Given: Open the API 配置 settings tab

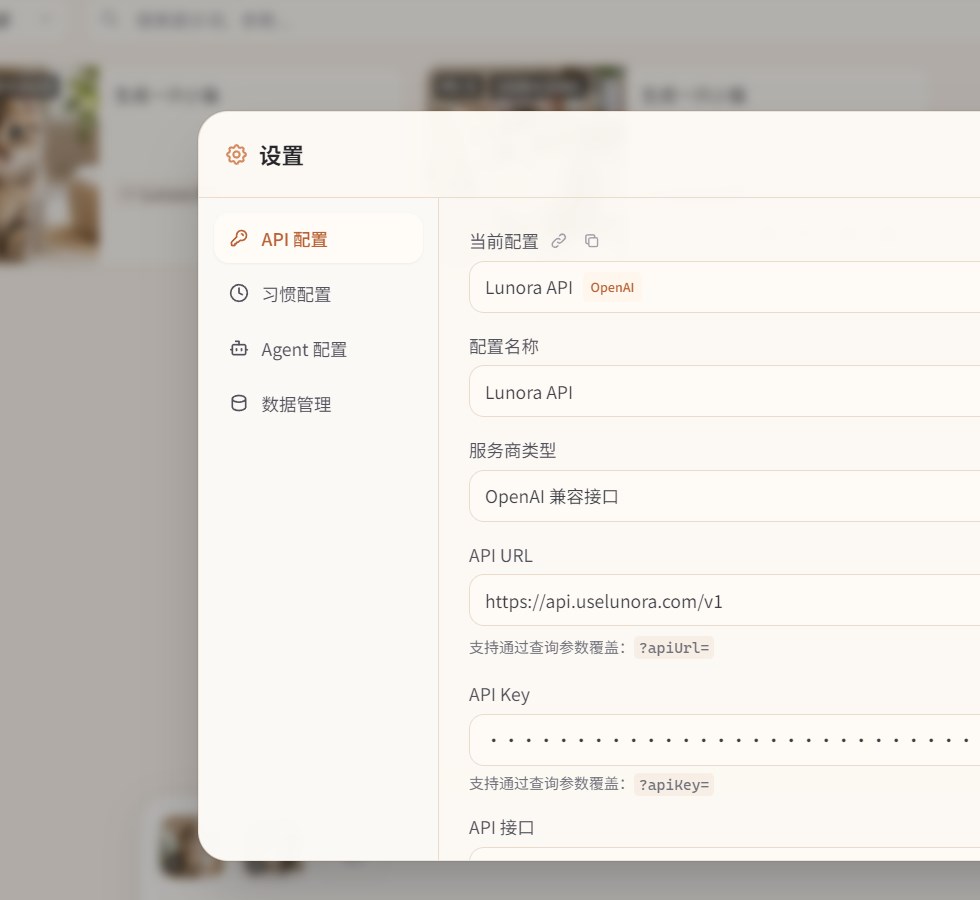Looking at the screenshot, I should 318,239.
